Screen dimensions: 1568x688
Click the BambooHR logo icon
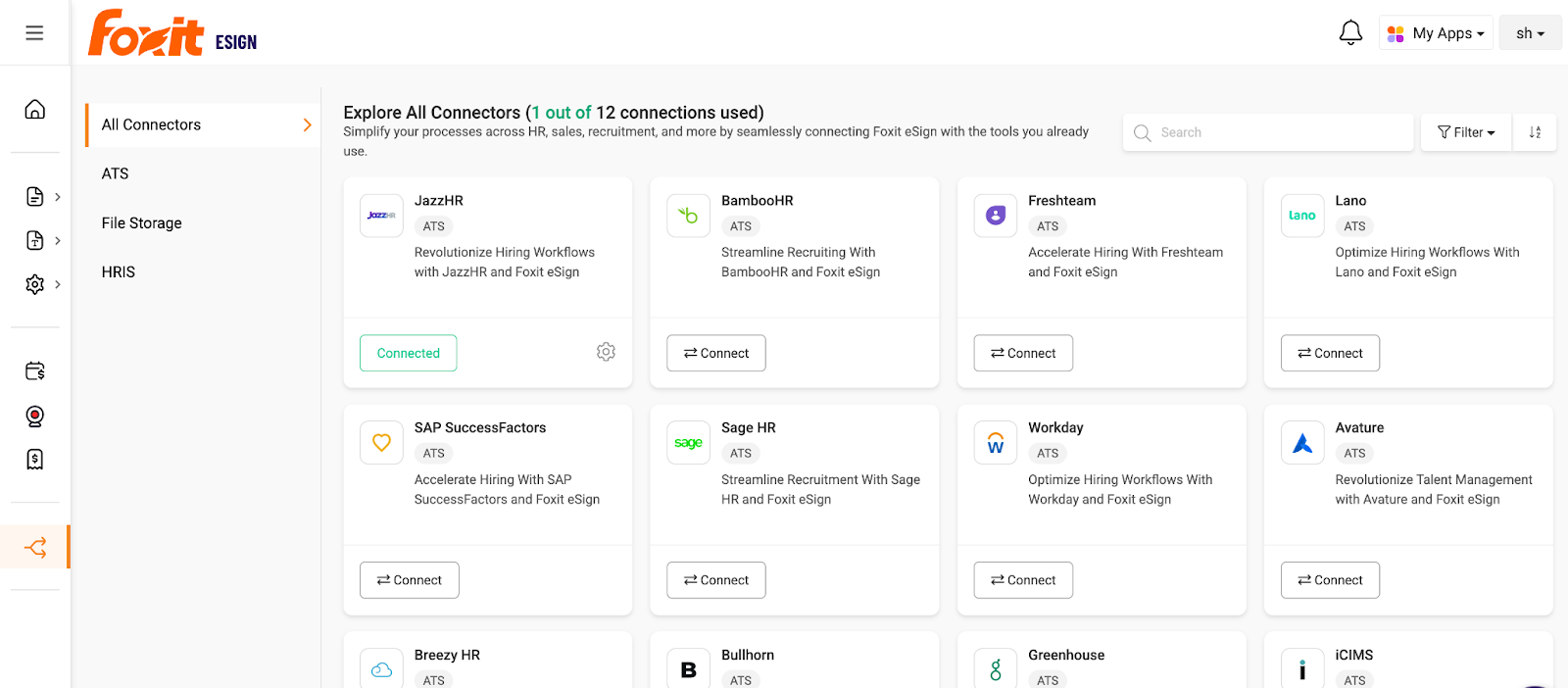[x=688, y=216]
